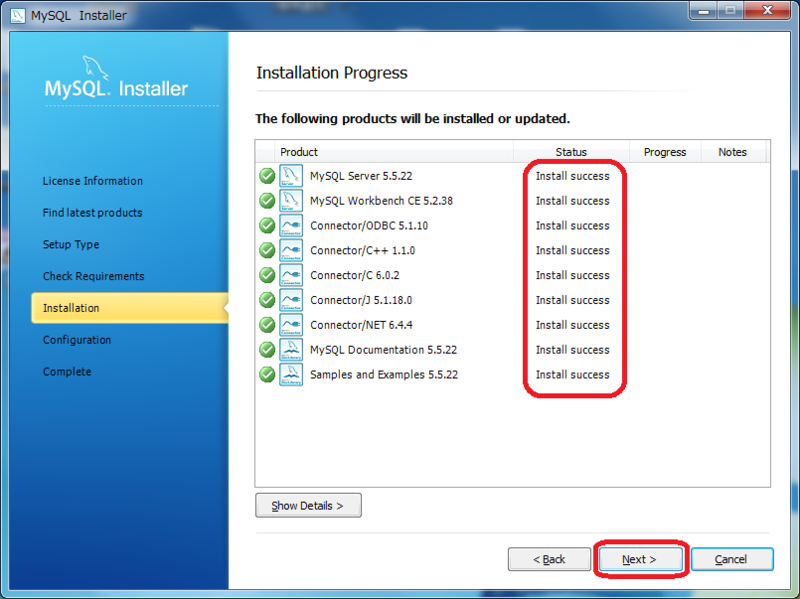Select the Configuration step in sidebar
Image resolution: width=800 pixels, height=599 pixels.
[x=77, y=340]
